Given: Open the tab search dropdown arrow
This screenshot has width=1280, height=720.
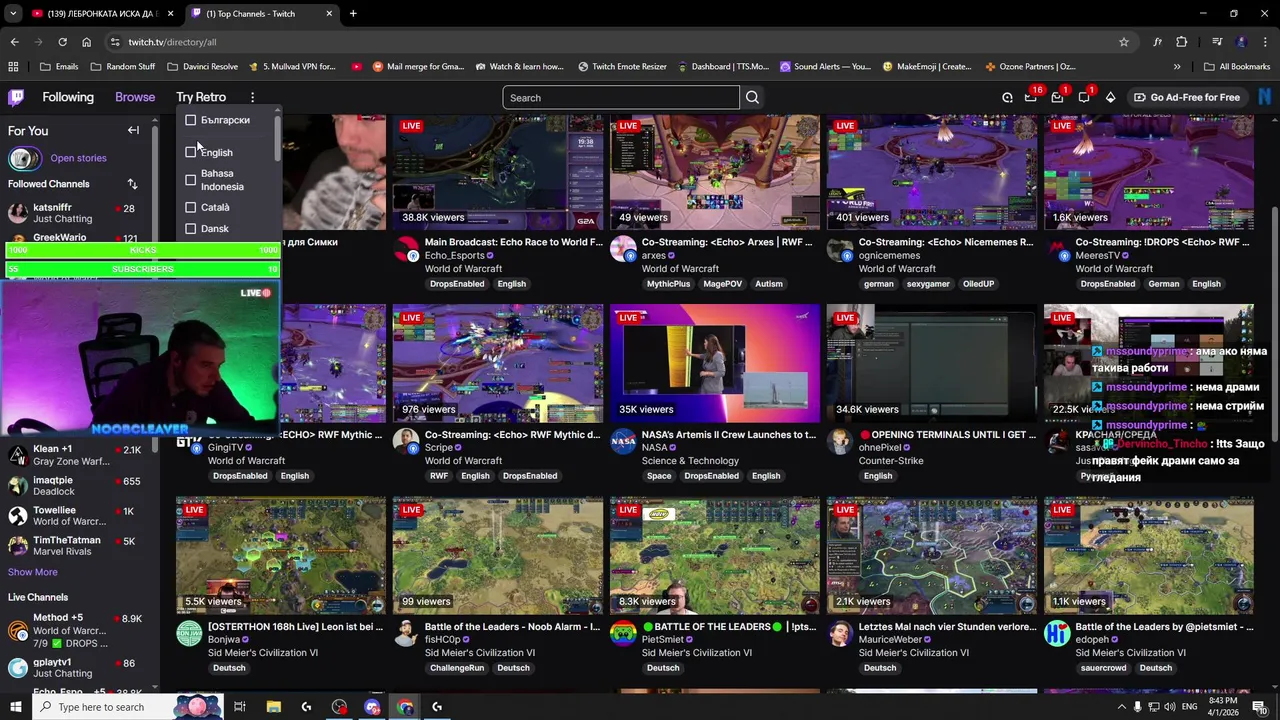Looking at the screenshot, I should tap(13, 14).
